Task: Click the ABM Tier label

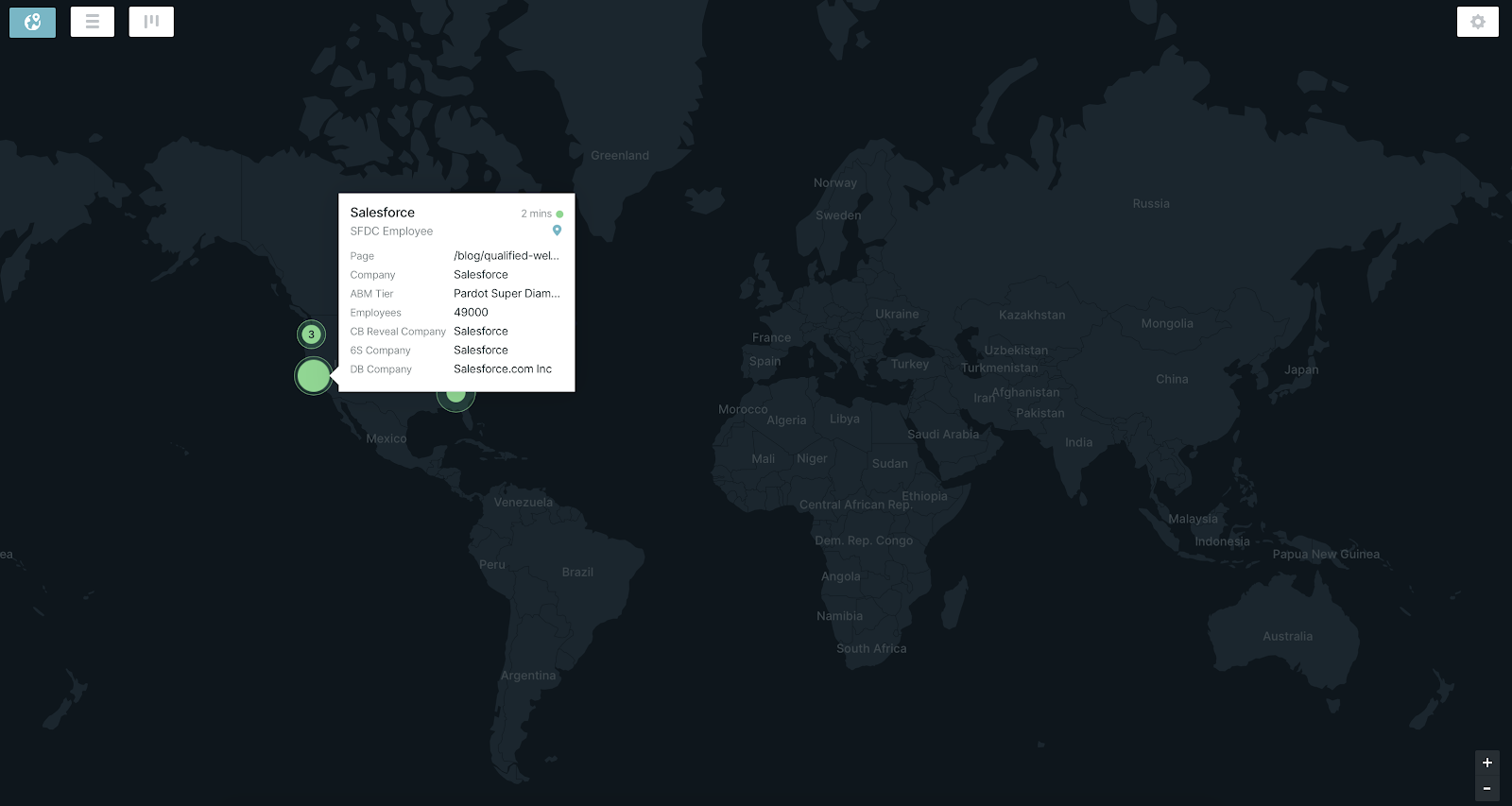Action: click(371, 294)
